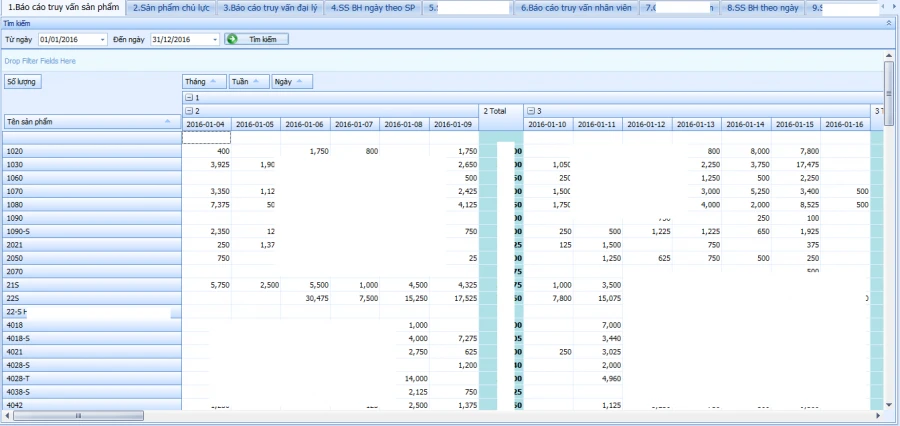Select column header 2016-01-07
900x426 pixels.
(355, 124)
